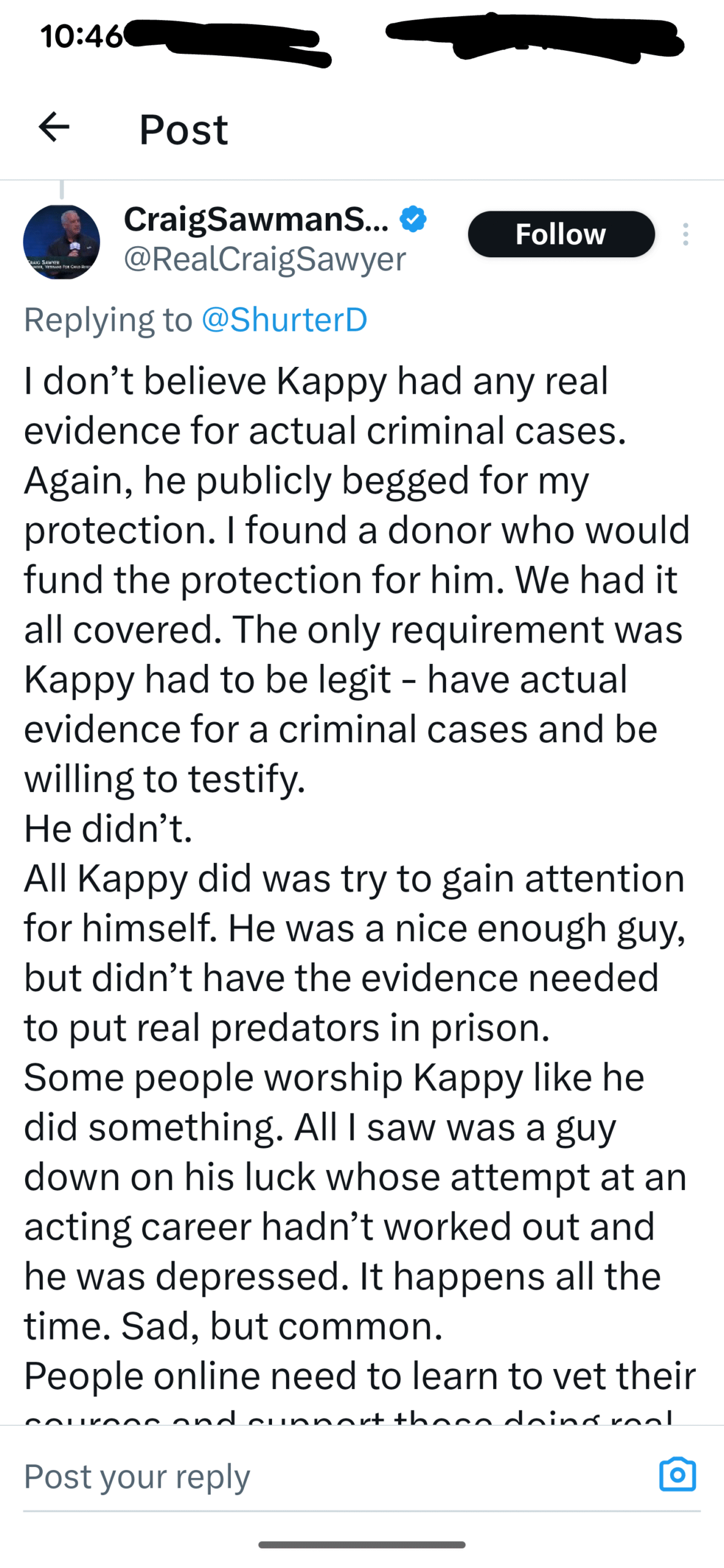Open the three-dot more options menu

685,235
